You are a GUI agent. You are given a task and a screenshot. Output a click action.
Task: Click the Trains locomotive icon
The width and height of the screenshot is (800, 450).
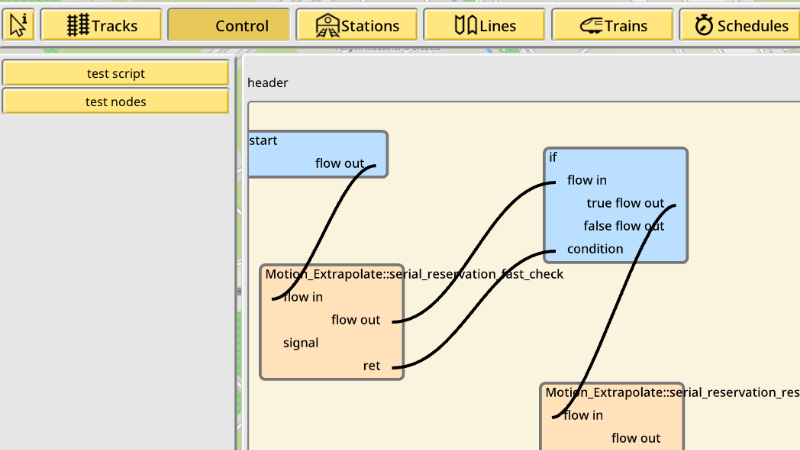591,26
